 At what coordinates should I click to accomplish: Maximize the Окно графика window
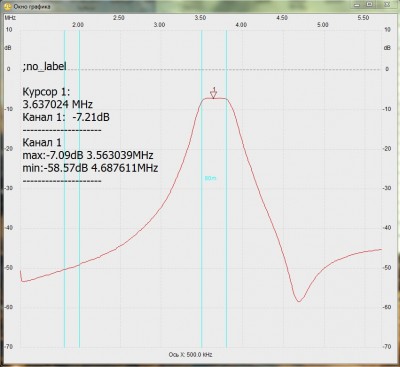pyautogui.click(x=369, y=5)
